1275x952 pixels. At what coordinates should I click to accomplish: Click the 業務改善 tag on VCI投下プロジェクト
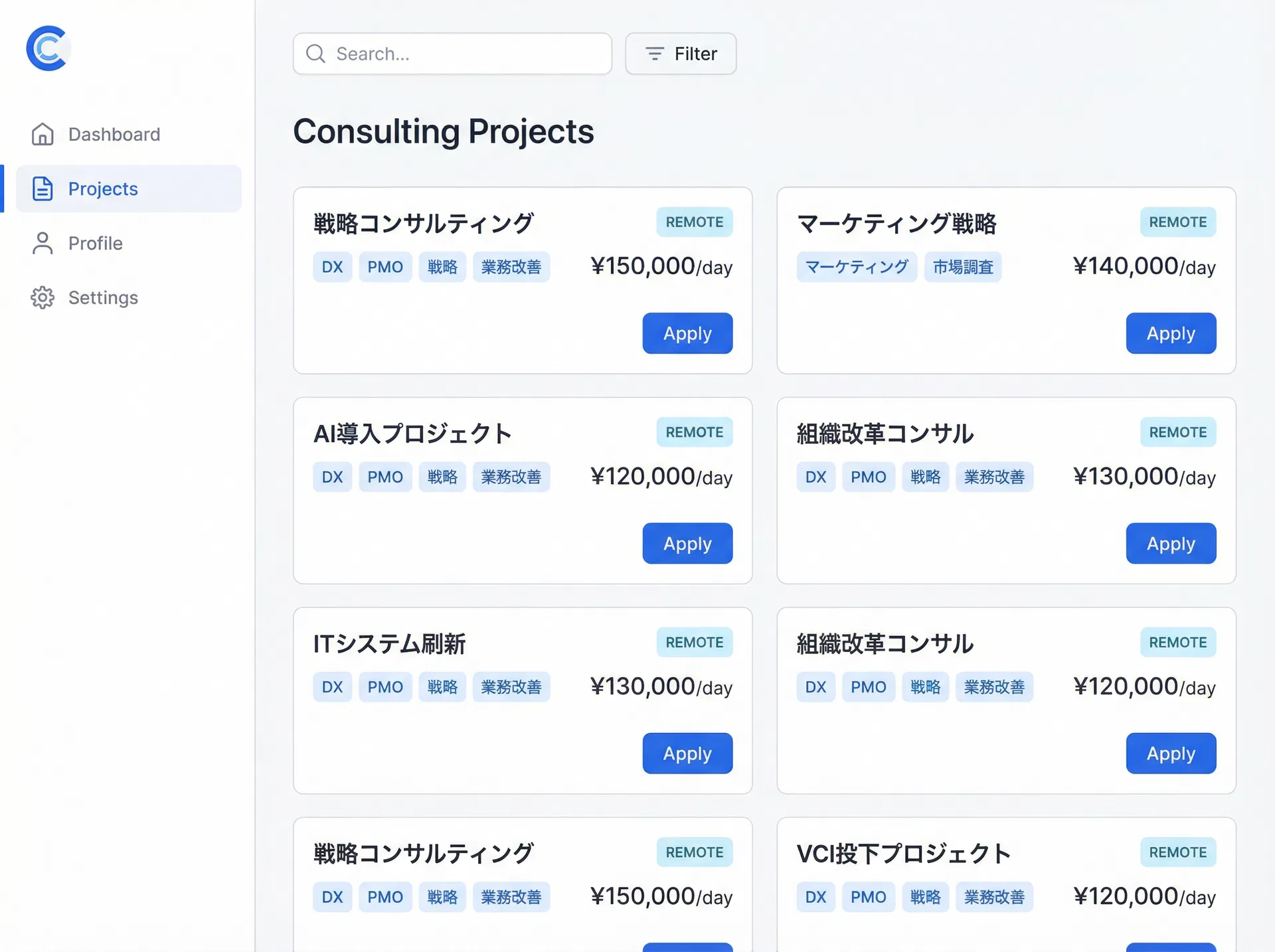[995, 896]
